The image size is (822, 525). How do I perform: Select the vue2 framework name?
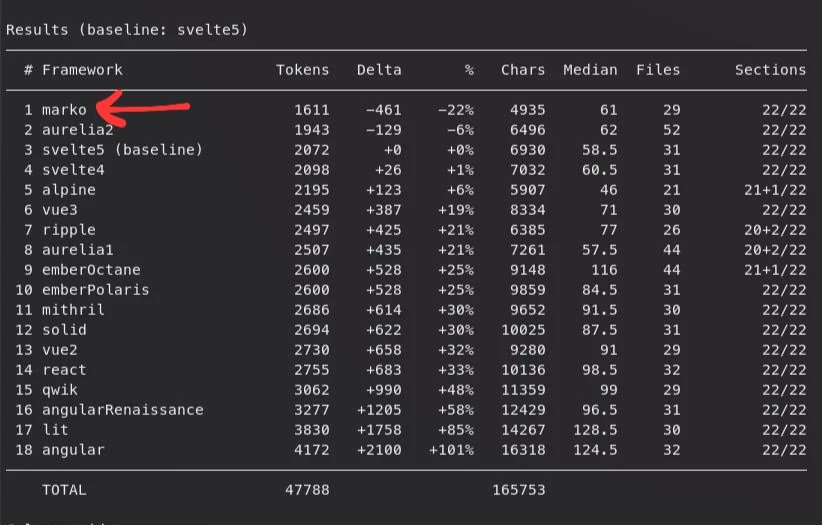point(60,349)
